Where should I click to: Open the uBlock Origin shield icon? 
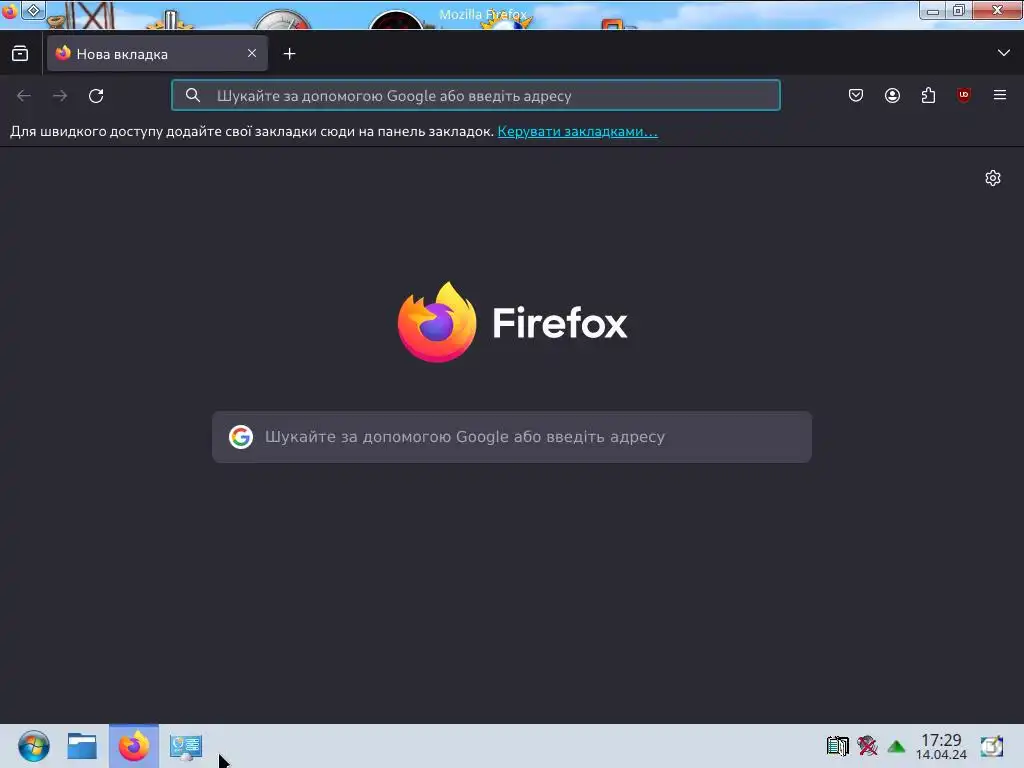point(964,95)
